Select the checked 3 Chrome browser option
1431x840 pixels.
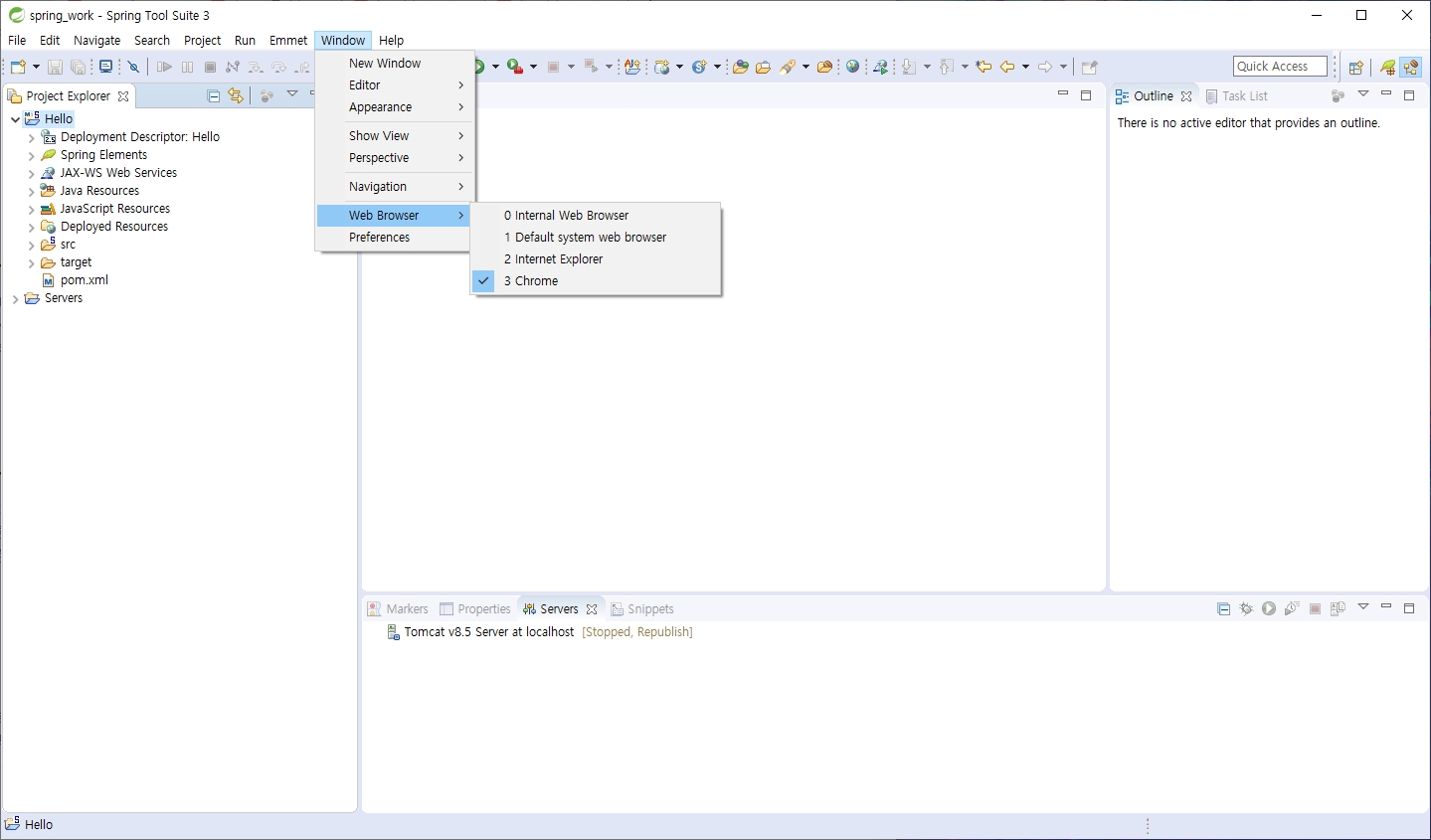click(596, 281)
